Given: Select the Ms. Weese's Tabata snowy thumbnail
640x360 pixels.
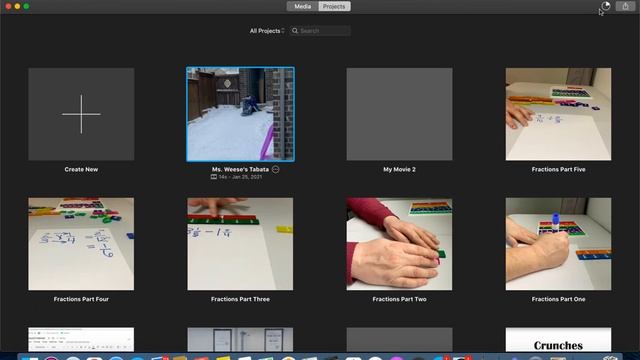Looking at the screenshot, I should (240, 114).
